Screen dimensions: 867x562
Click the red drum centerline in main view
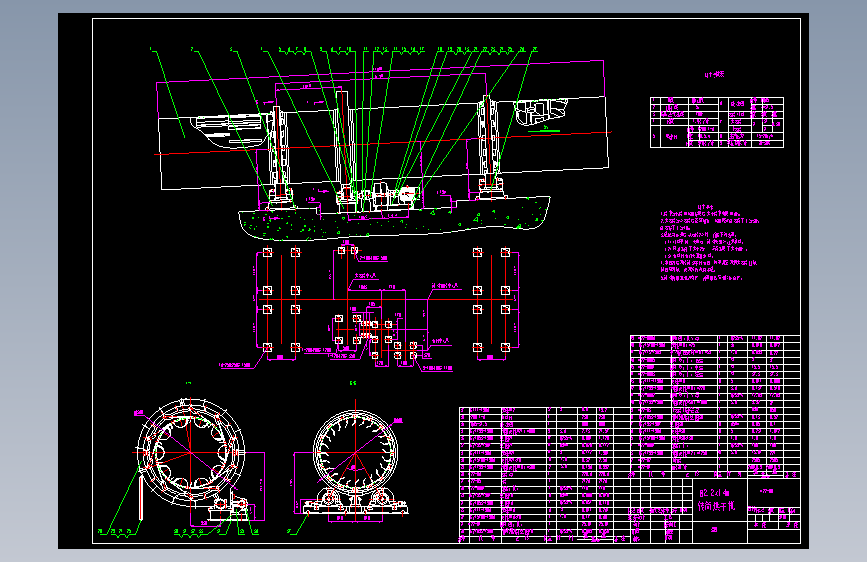point(383,143)
